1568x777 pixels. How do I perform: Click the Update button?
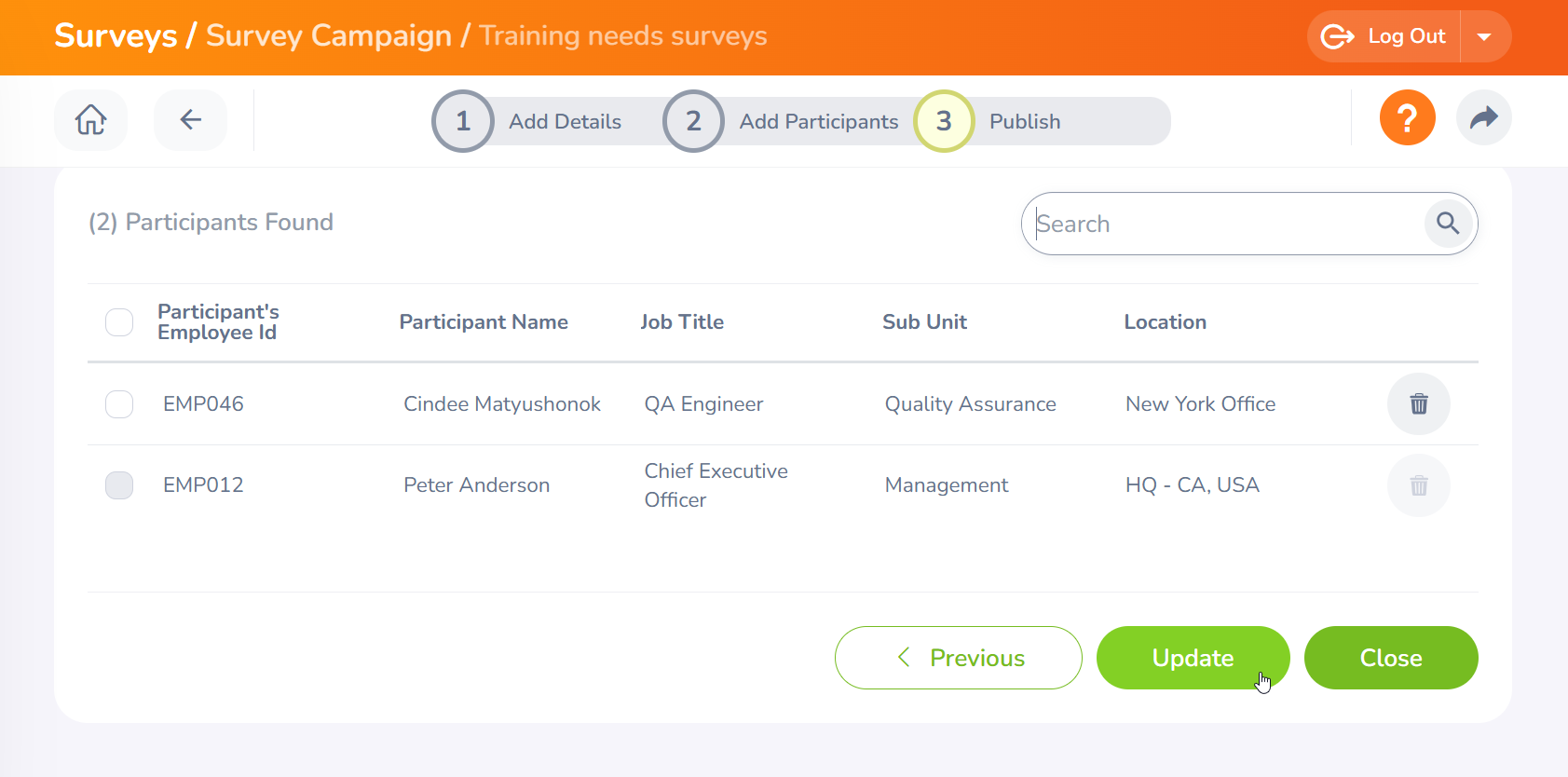point(1193,658)
